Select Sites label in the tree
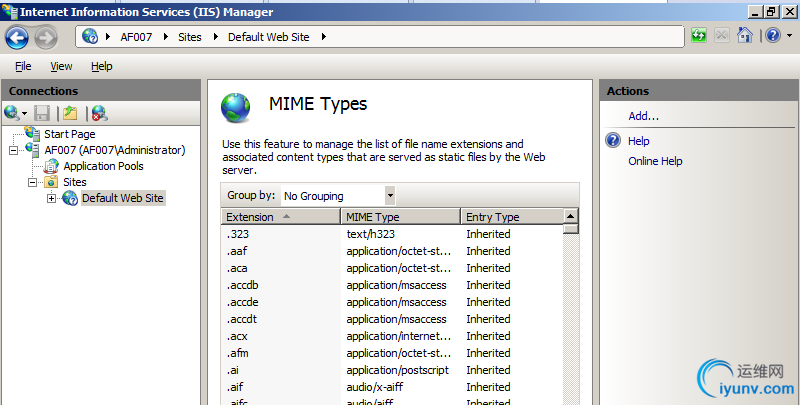Image resolution: width=800 pixels, height=405 pixels. (74, 182)
